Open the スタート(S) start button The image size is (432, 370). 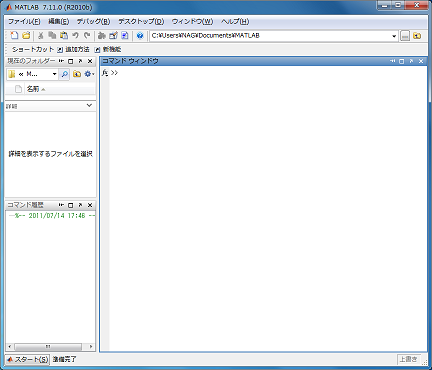tap(27, 359)
